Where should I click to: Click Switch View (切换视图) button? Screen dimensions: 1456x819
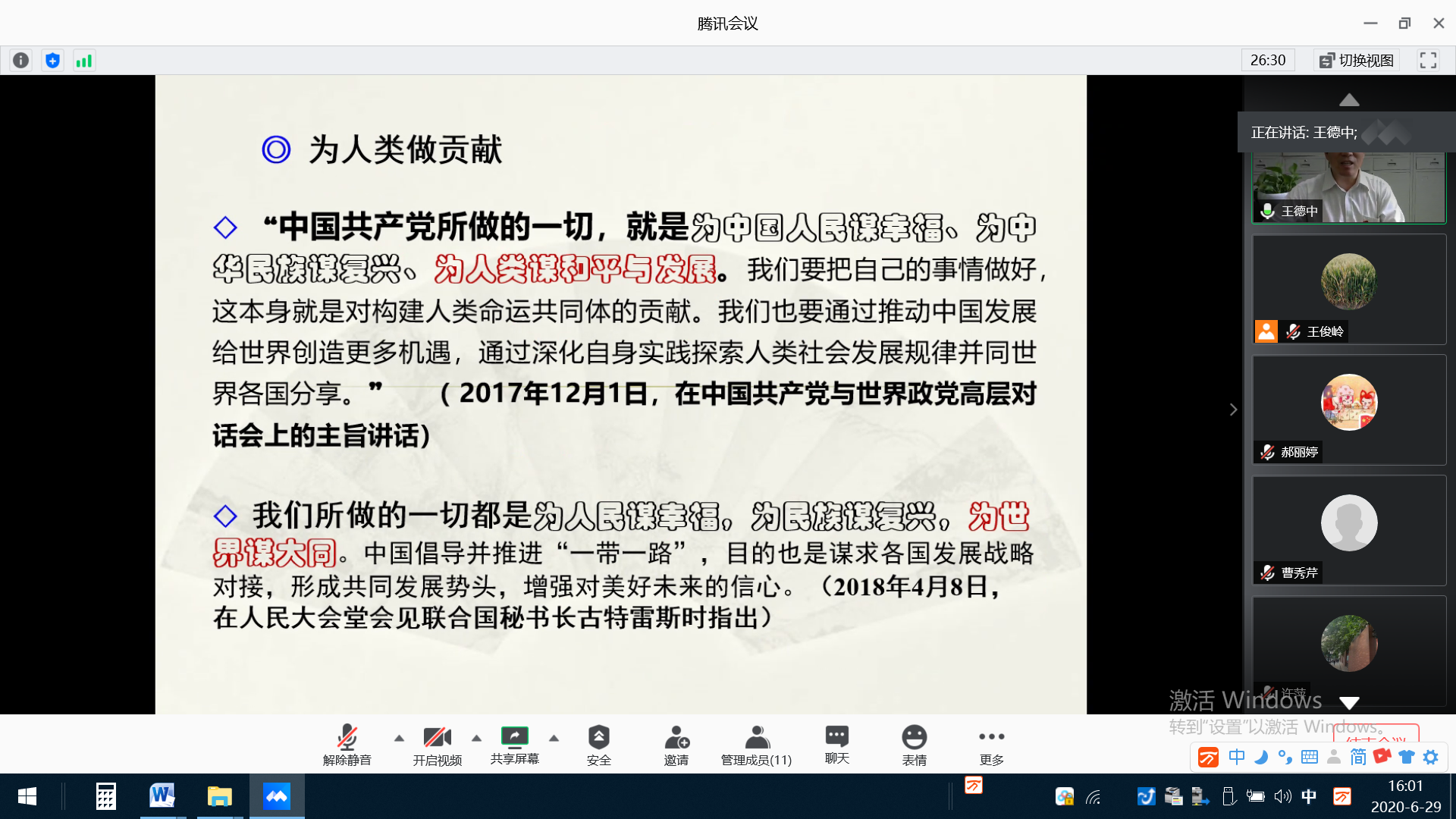(1357, 61)
